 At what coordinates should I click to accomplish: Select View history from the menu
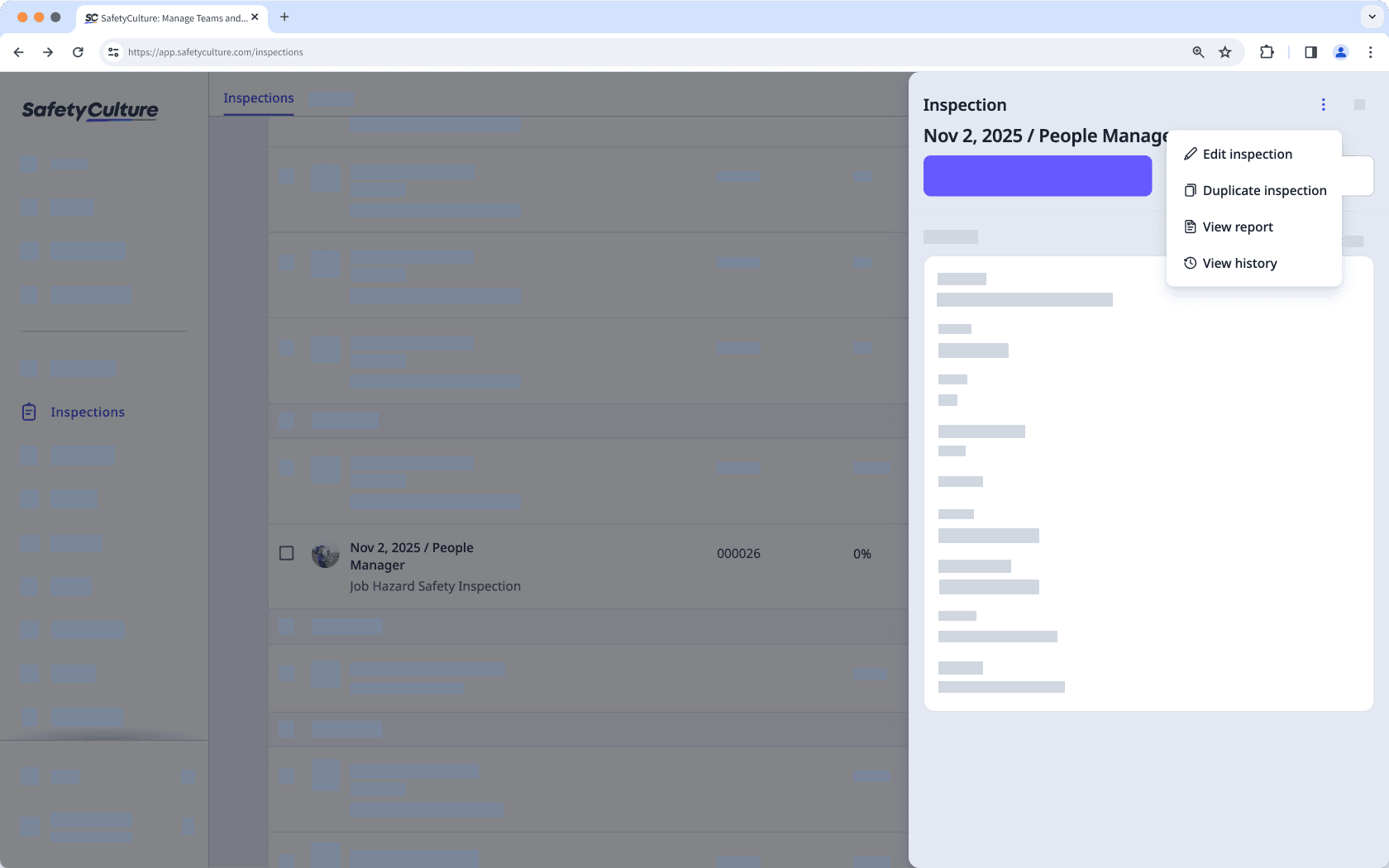point(1239,264)
